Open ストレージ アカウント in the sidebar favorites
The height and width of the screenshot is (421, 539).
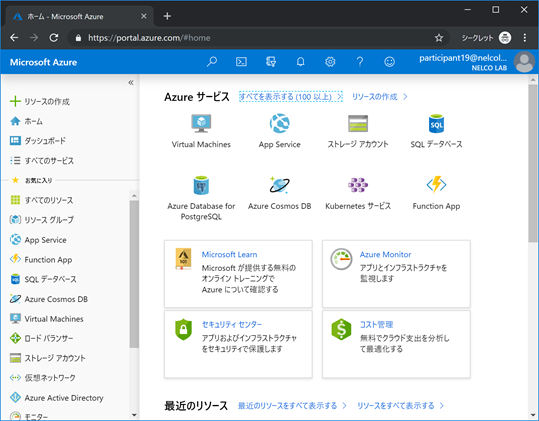(x=47, y=358)
